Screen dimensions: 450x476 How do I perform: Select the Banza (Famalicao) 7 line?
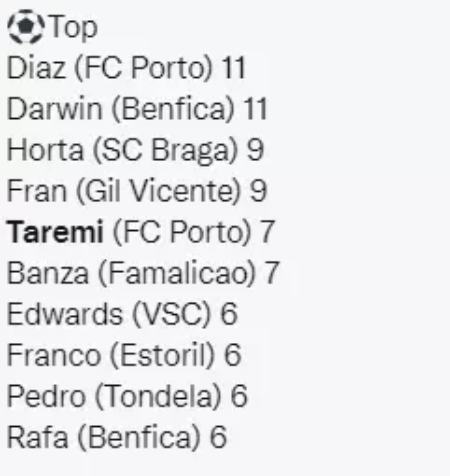point(143,273)
